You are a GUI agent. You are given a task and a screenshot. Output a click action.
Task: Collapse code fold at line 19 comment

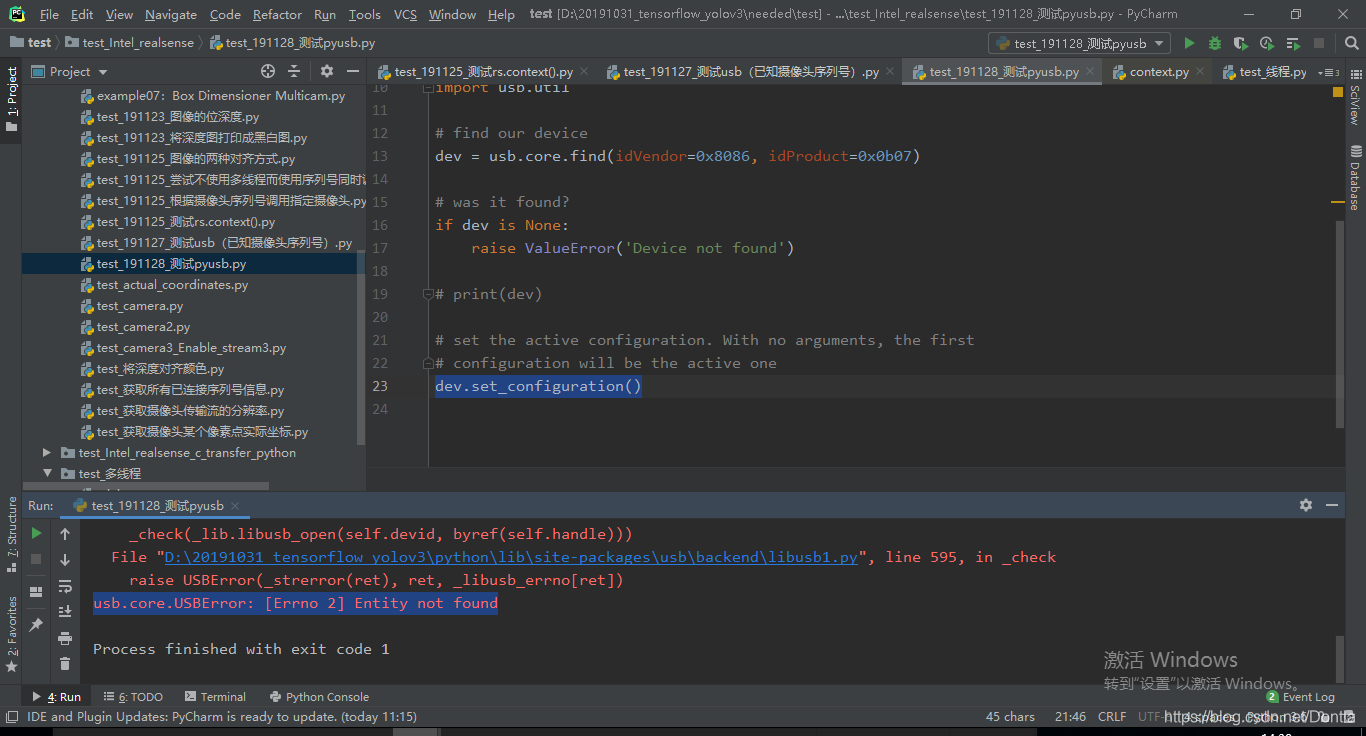(x=427, y=294)
